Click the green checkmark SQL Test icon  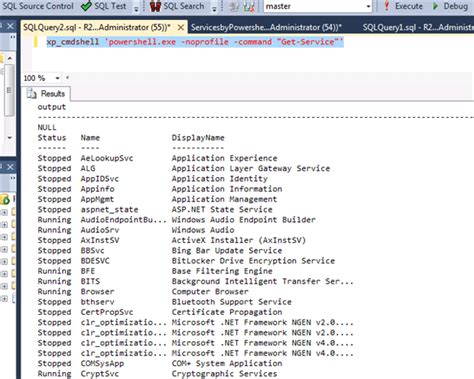(x=87, y=6)
